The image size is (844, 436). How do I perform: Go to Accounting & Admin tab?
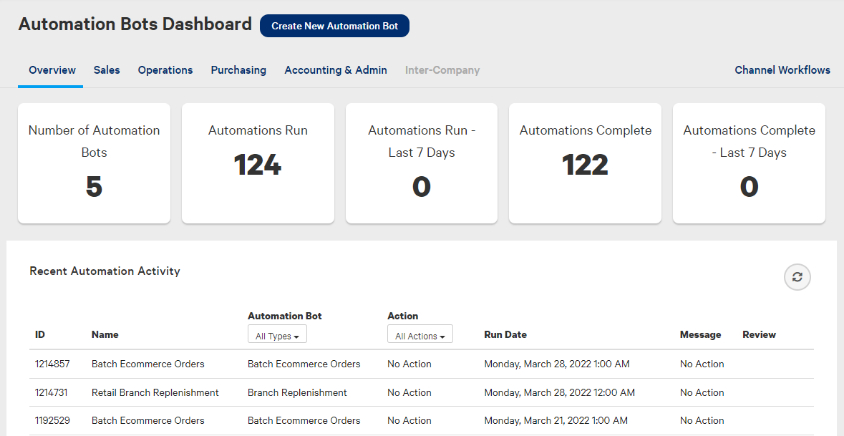[335, 71]
